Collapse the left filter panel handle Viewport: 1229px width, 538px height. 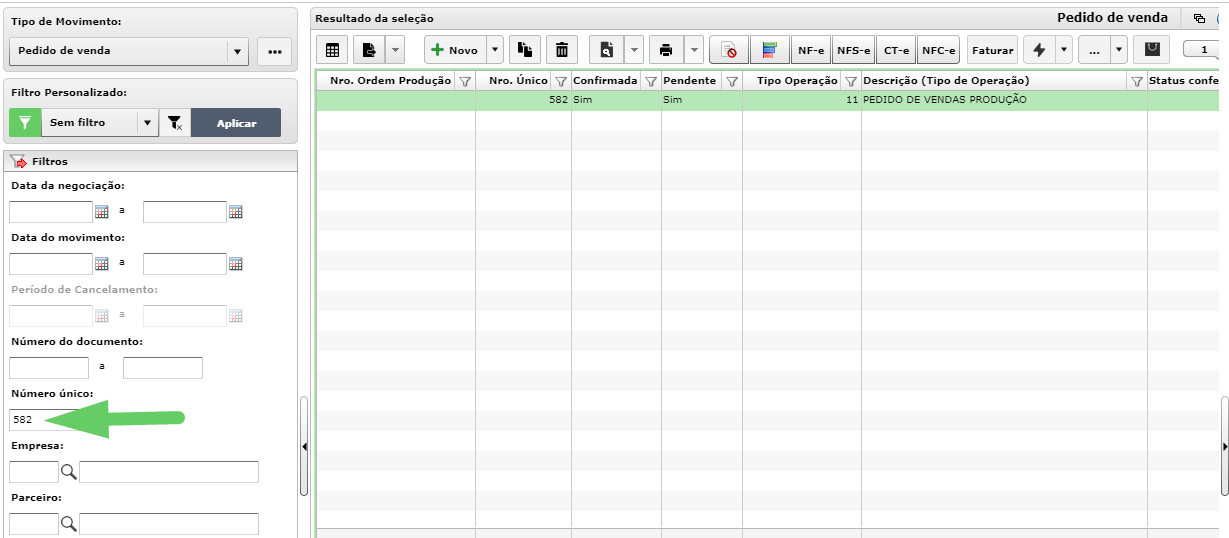(x=305, y=446)
